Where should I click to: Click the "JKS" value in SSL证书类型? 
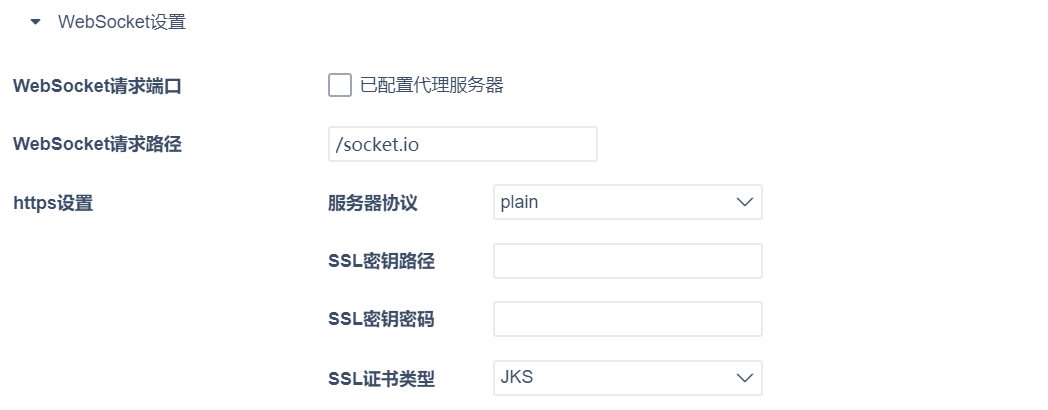(x=517, y=378)
